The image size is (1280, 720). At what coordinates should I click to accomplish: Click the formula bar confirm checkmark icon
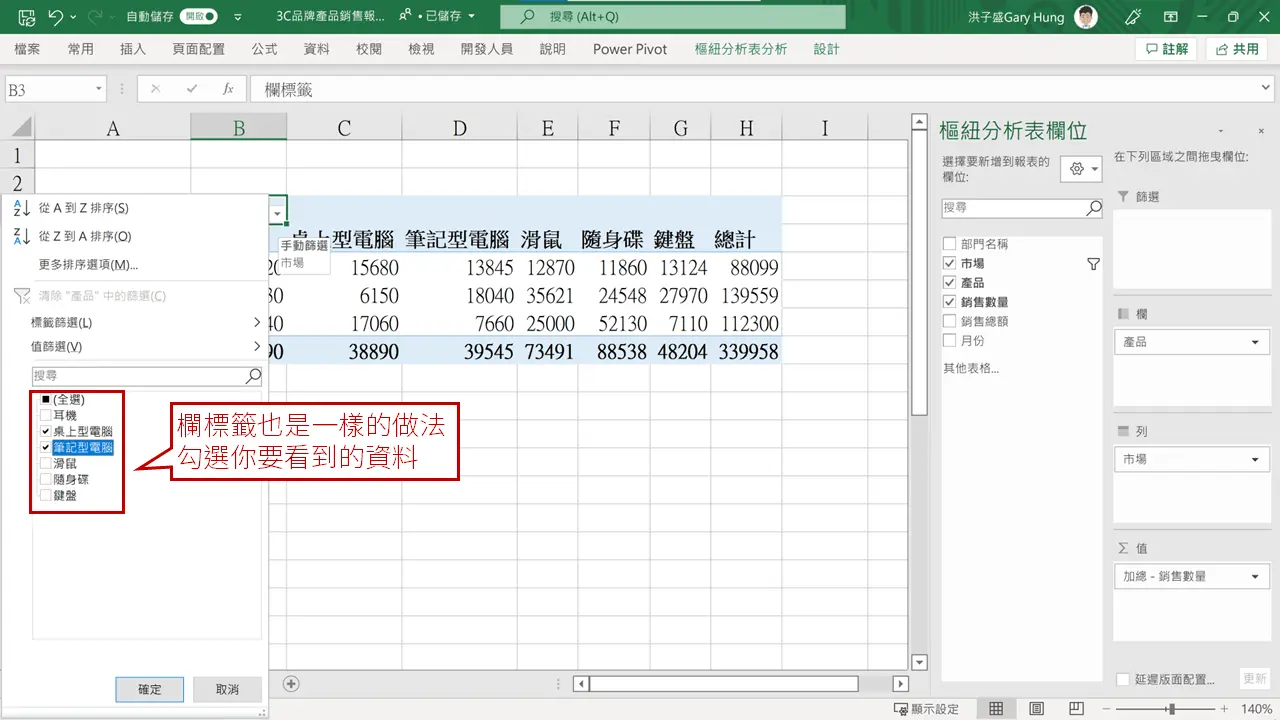tap(191, 89)
